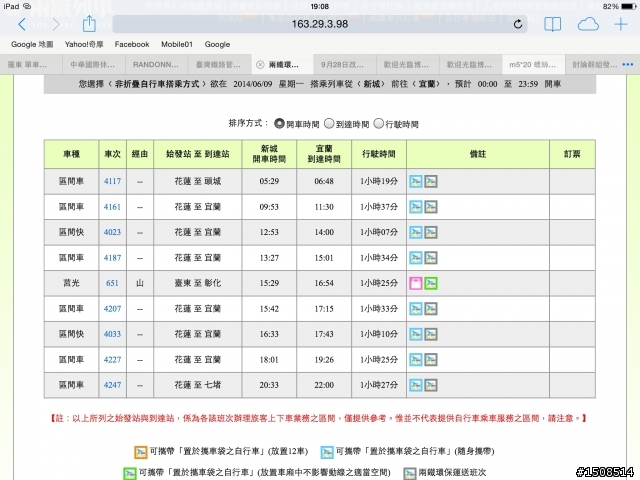Click the 1小時07分 travel time cell
Image resolution: width=640 pixels, height=480 pixels.
pos(379,232)
